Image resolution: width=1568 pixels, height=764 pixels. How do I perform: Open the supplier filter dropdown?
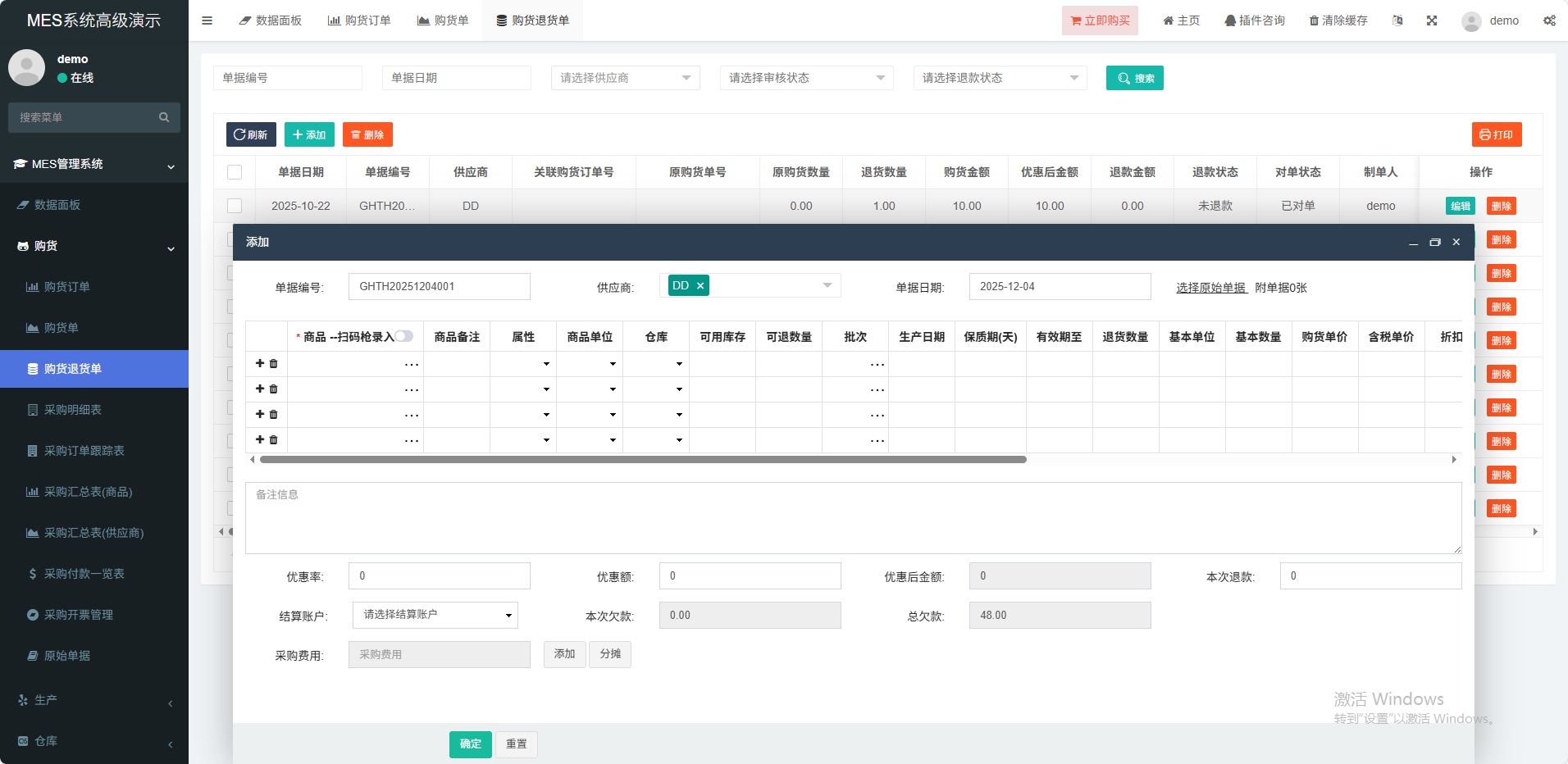(x=625, y=78)
